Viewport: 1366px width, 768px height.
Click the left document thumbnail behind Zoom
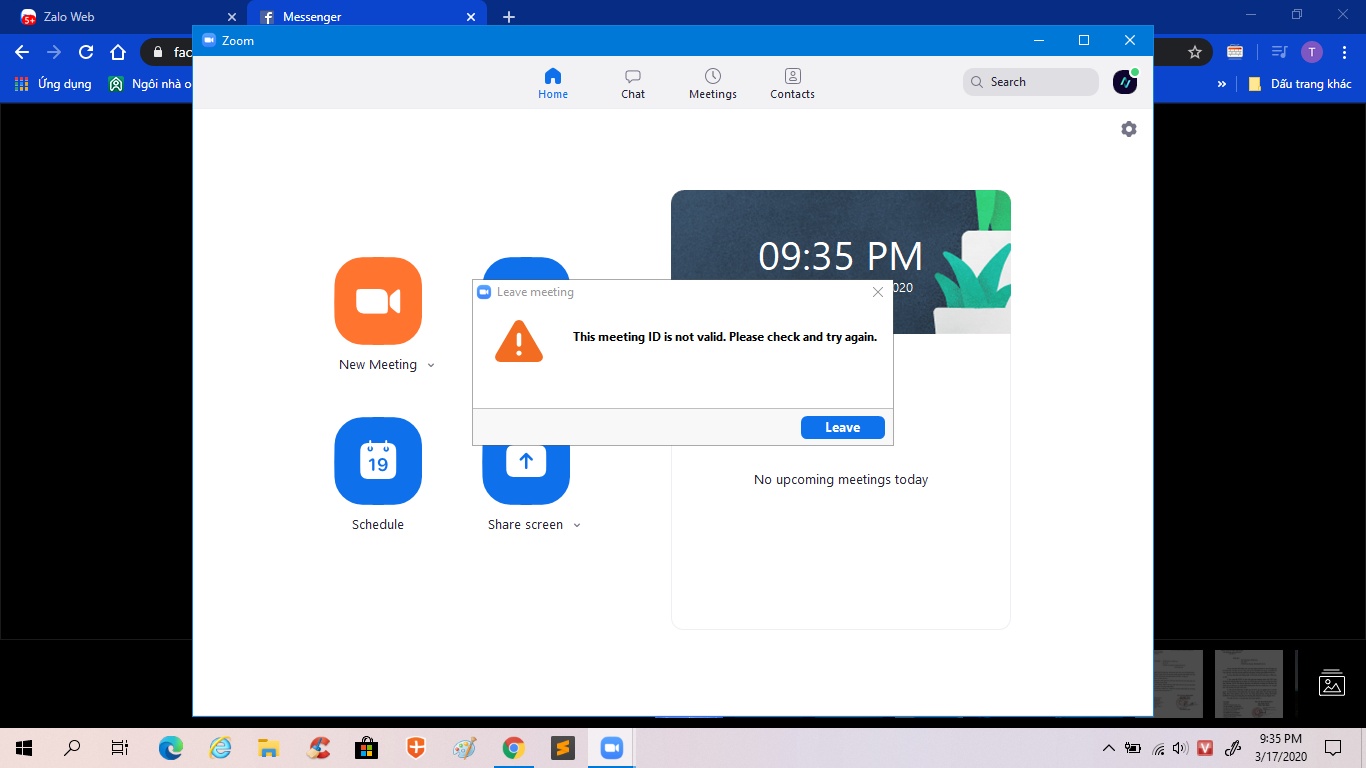(1178, 684)
